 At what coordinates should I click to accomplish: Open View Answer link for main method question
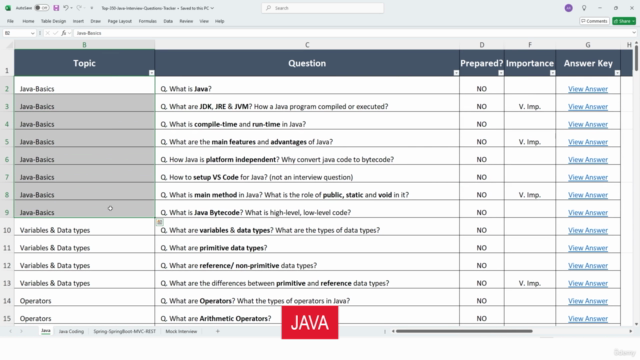pyautogui.click(x=588, y=195)
